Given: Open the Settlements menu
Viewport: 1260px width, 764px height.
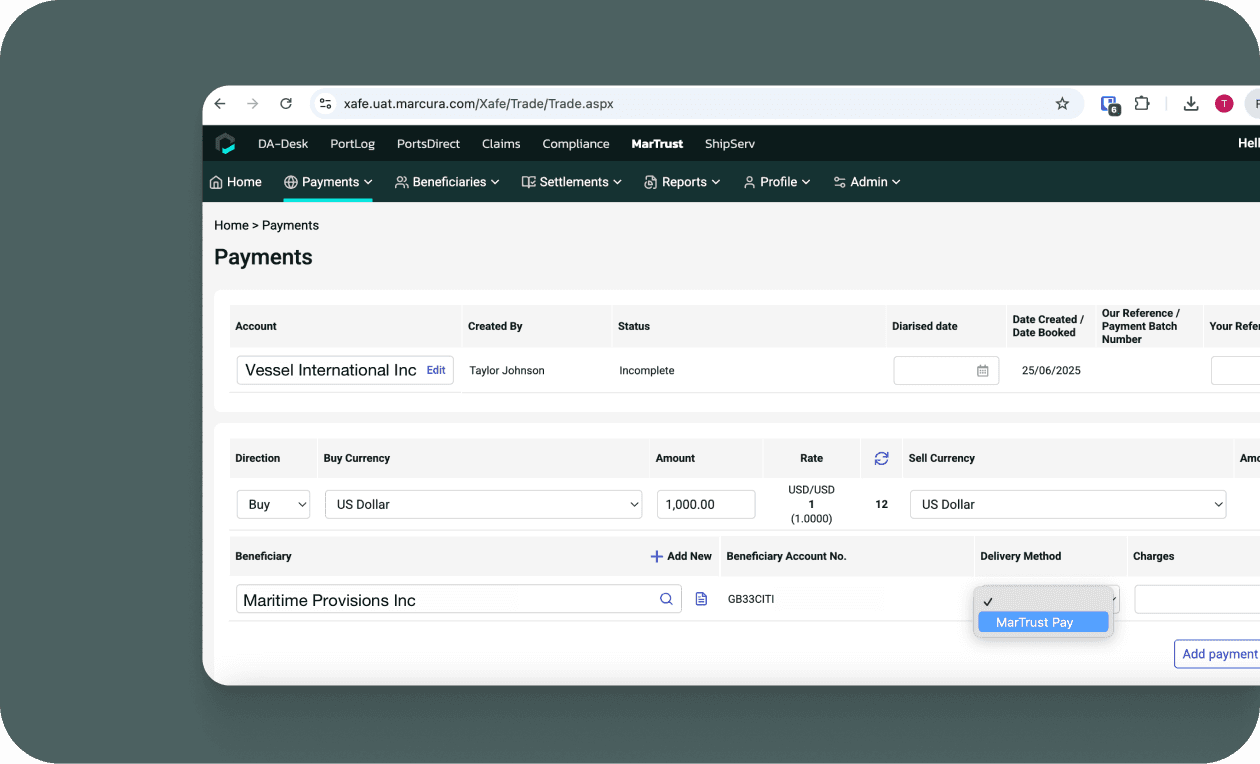Looking at the screenshot, I should click(572, 182).
